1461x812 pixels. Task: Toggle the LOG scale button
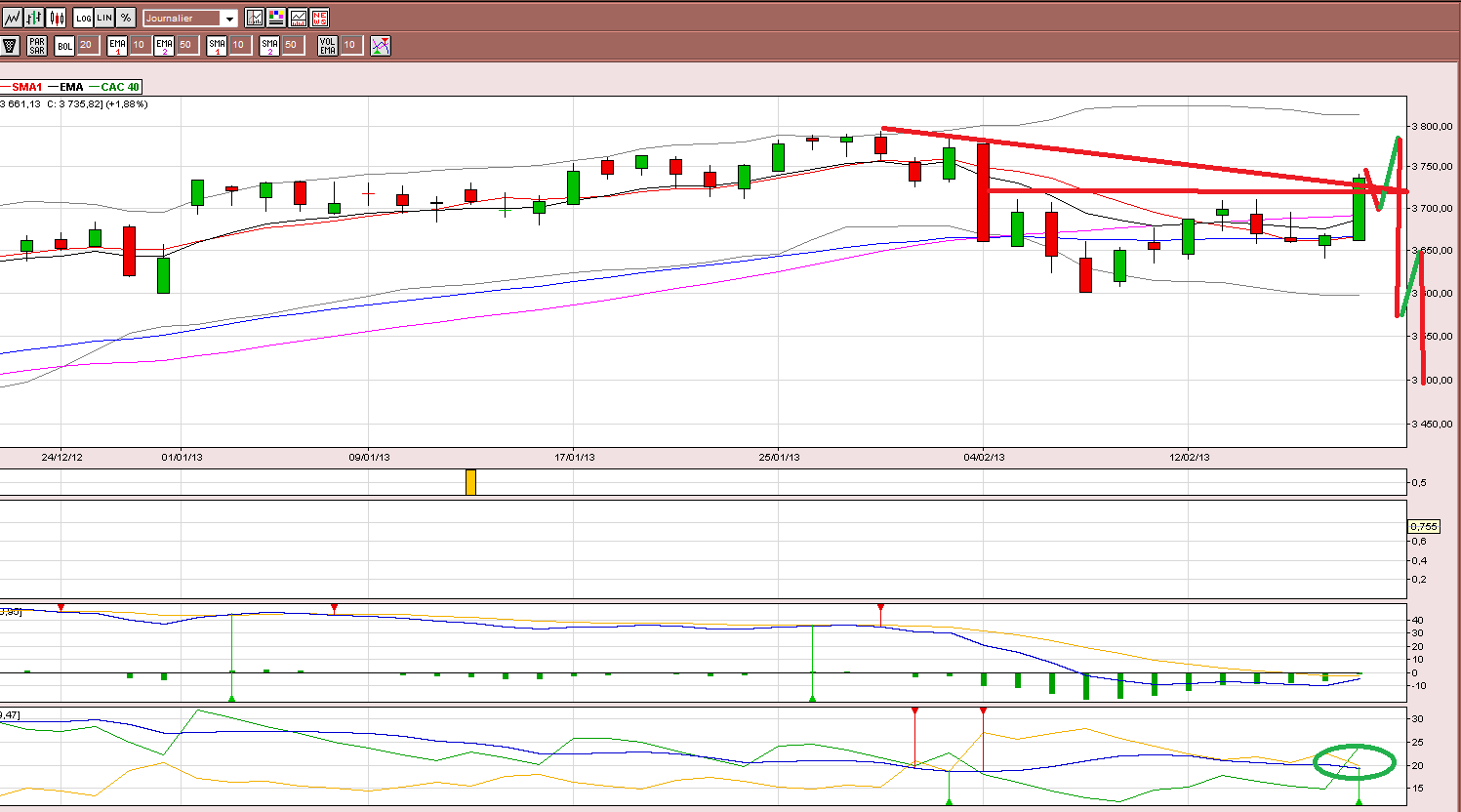tap(83, 18)
